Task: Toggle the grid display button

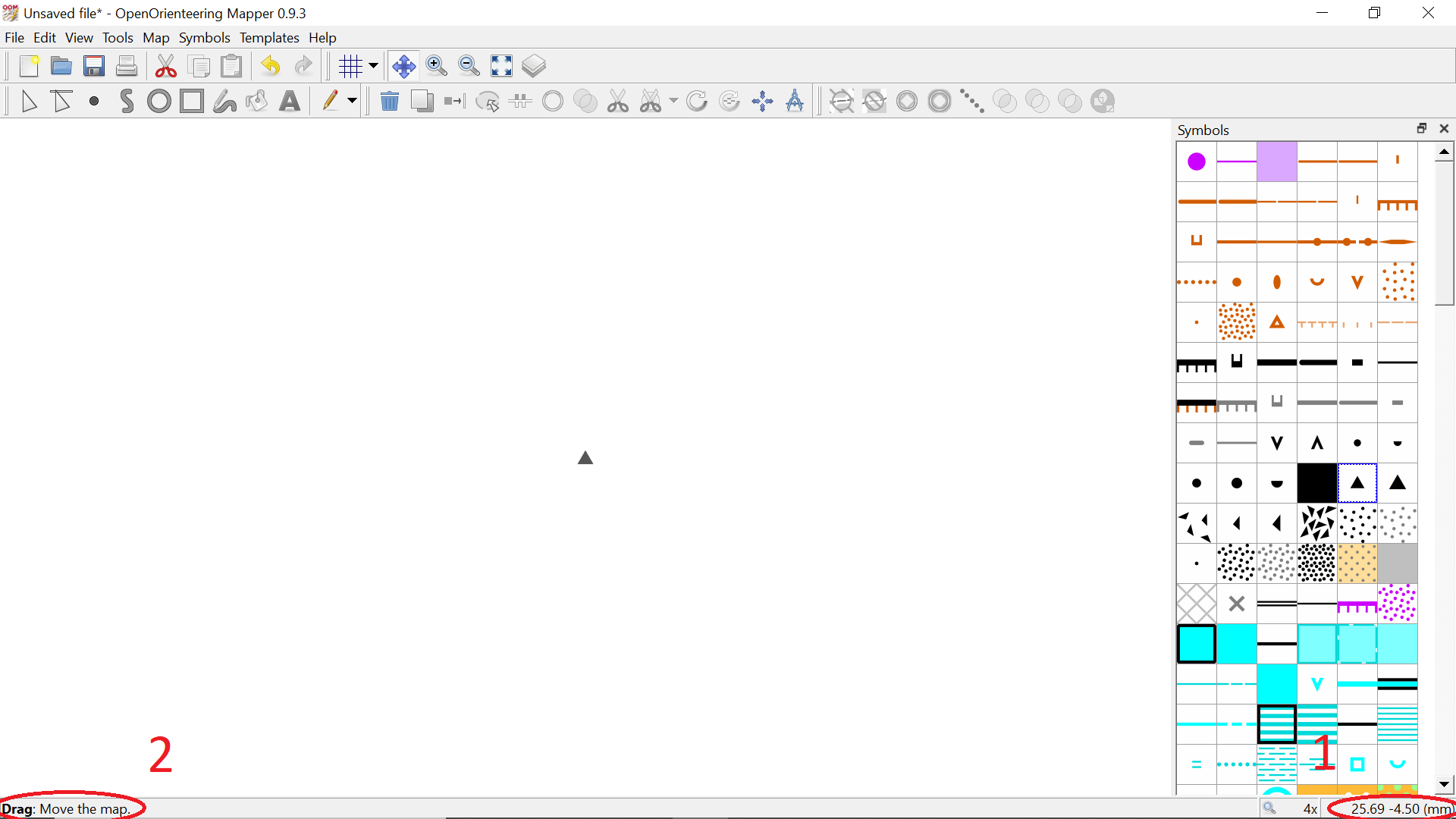Action: coord(350,67)
